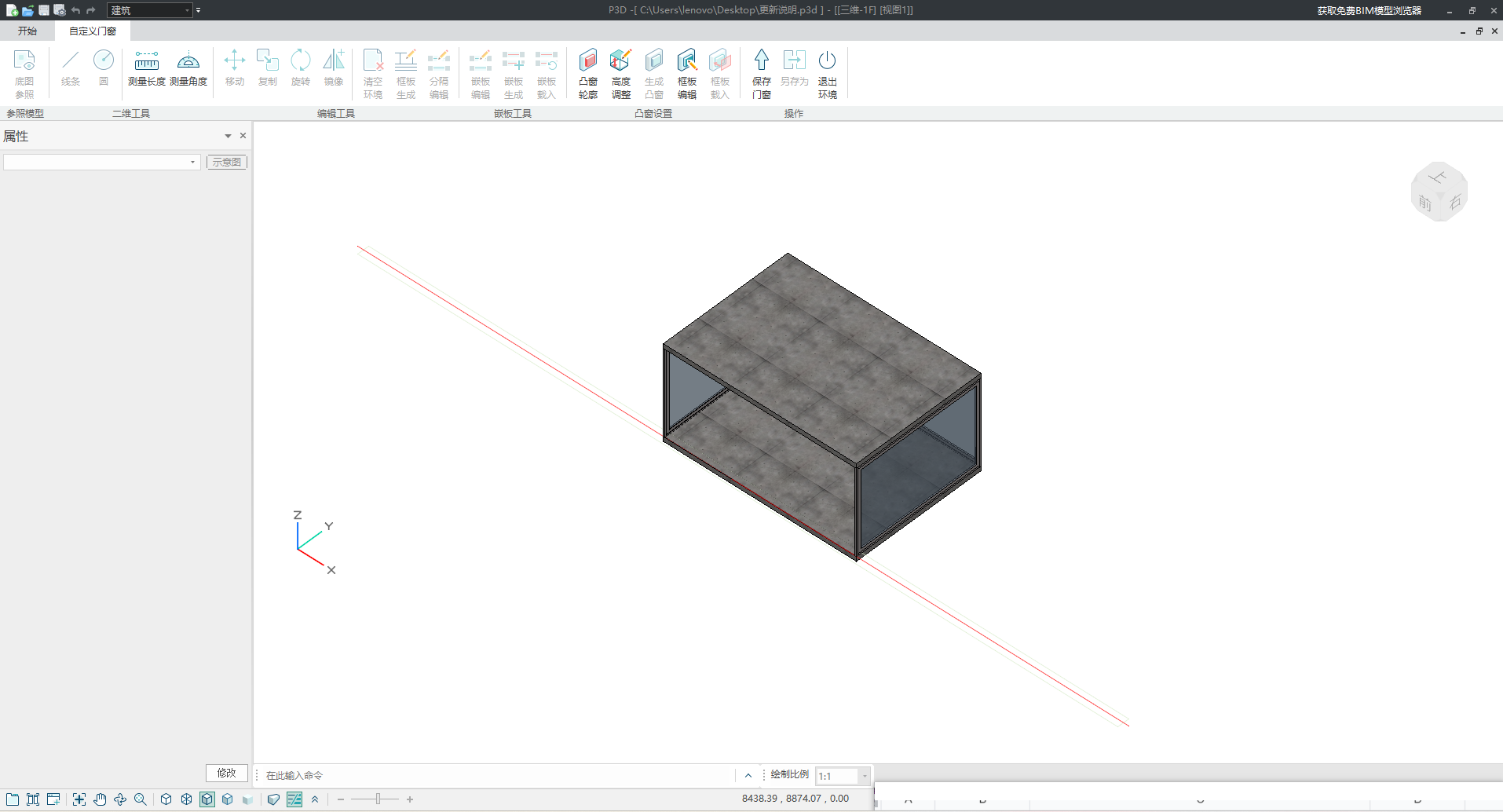1503x812 pixels.
Task: Toggle the highlighted line-style button in bottom toolbar
Action: point(294,799)
